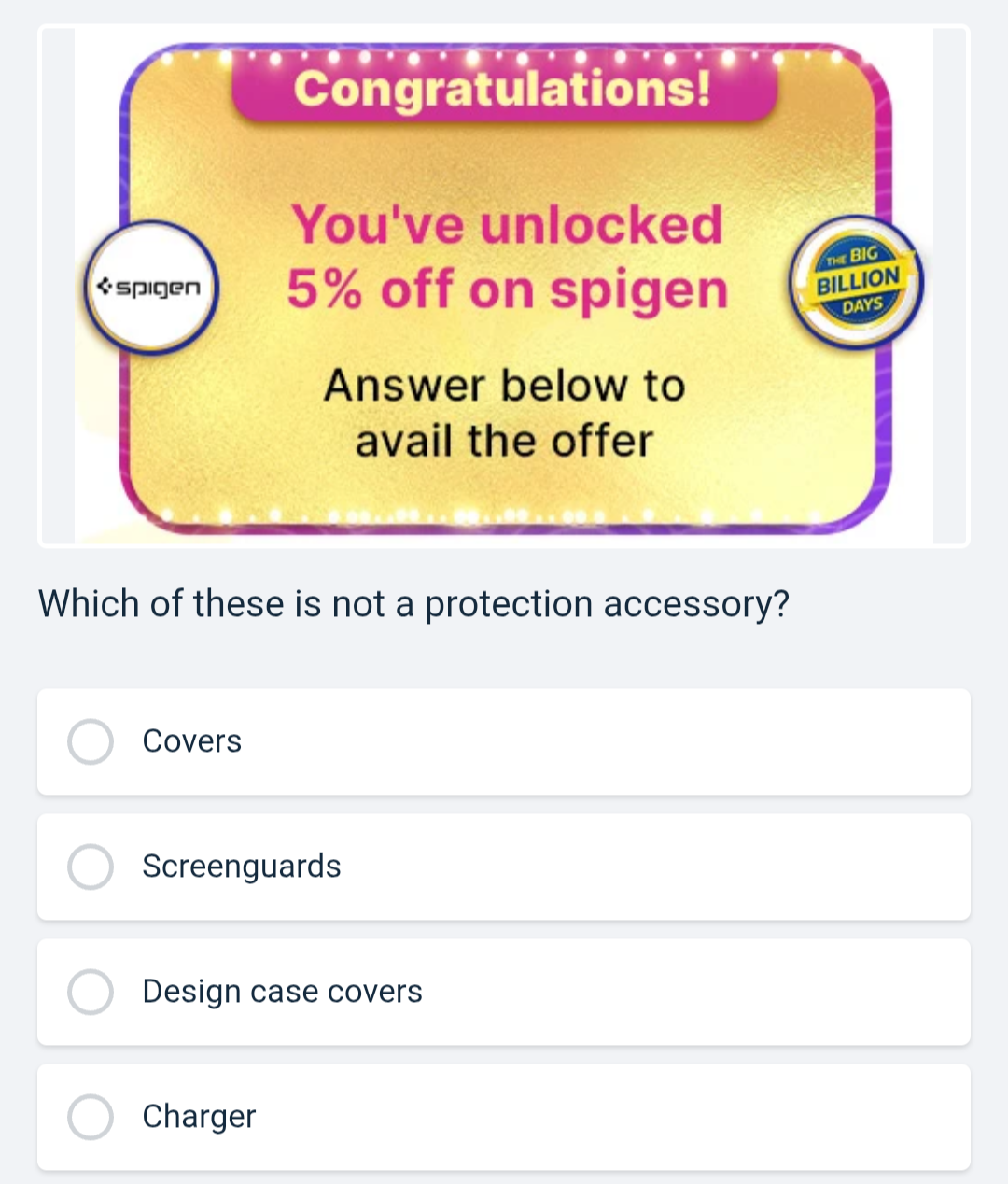Tap the "Answer below to" text line
This screenshot has height=1184, width=1008.
pos(504,386)
